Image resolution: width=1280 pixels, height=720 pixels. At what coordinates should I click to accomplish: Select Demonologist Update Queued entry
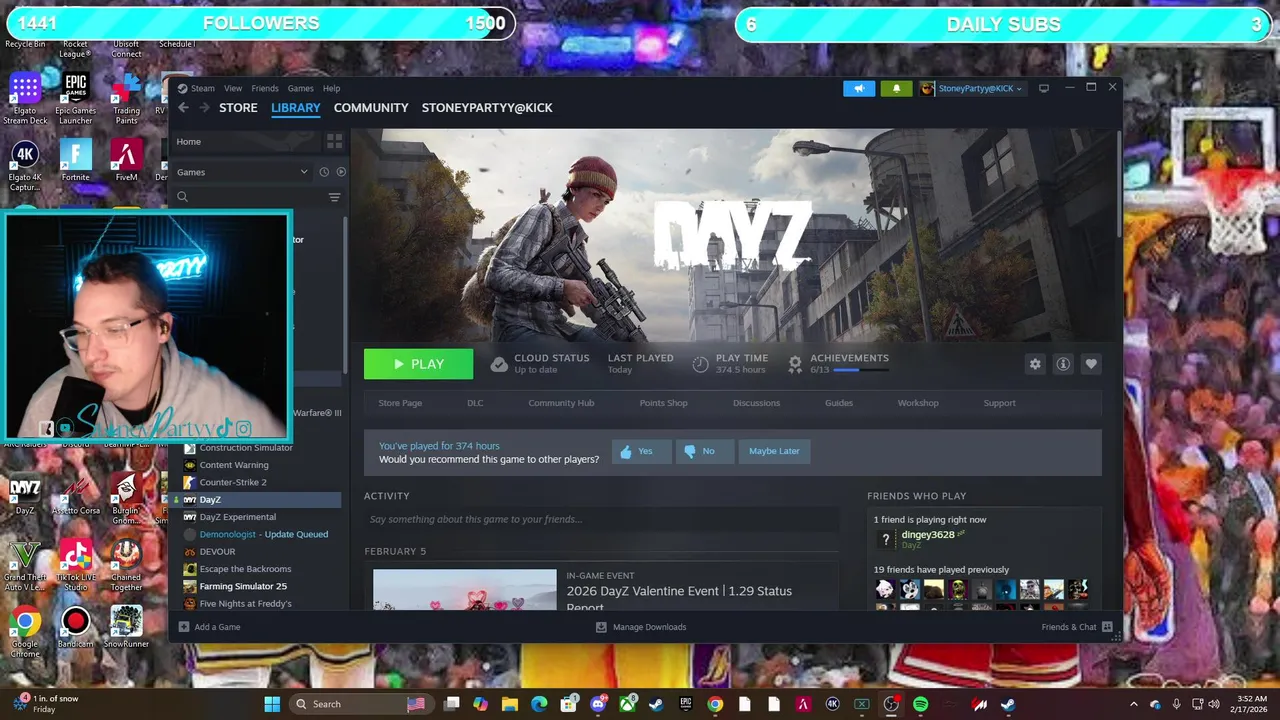pos(264,534)
